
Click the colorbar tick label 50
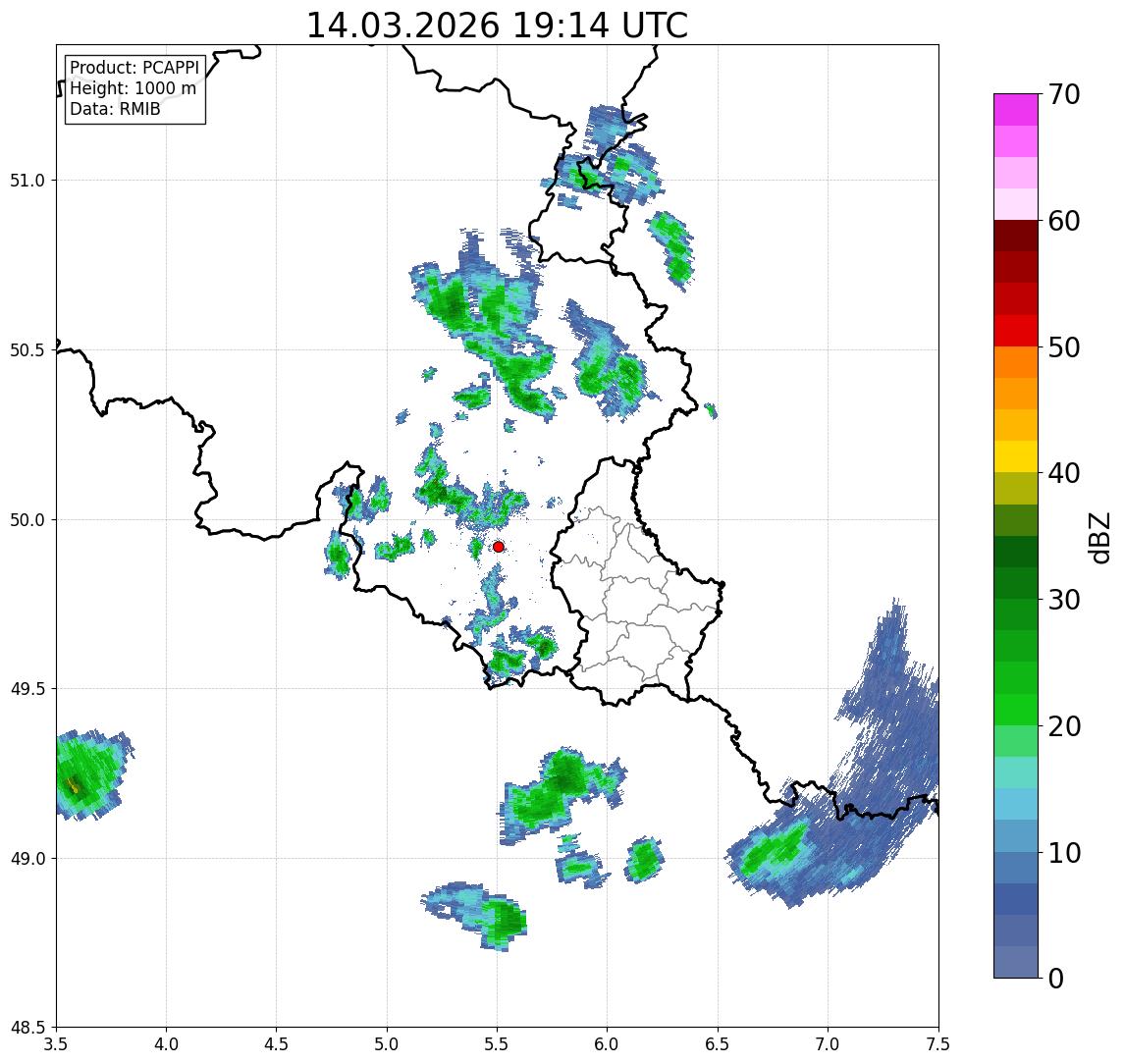[1064, 347]
